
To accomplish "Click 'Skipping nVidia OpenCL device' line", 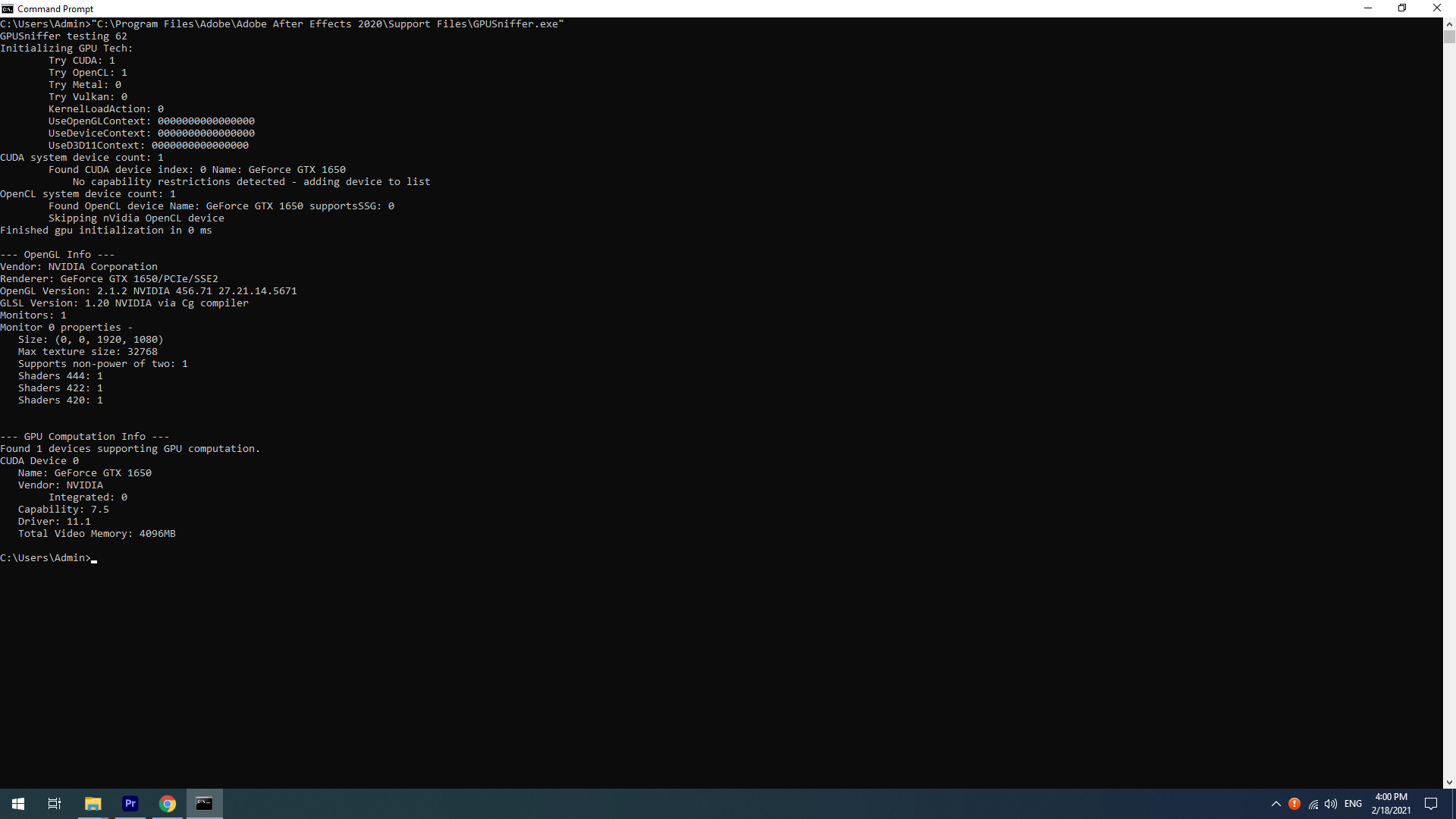I will pyautogui.click(x=136, y=218).
